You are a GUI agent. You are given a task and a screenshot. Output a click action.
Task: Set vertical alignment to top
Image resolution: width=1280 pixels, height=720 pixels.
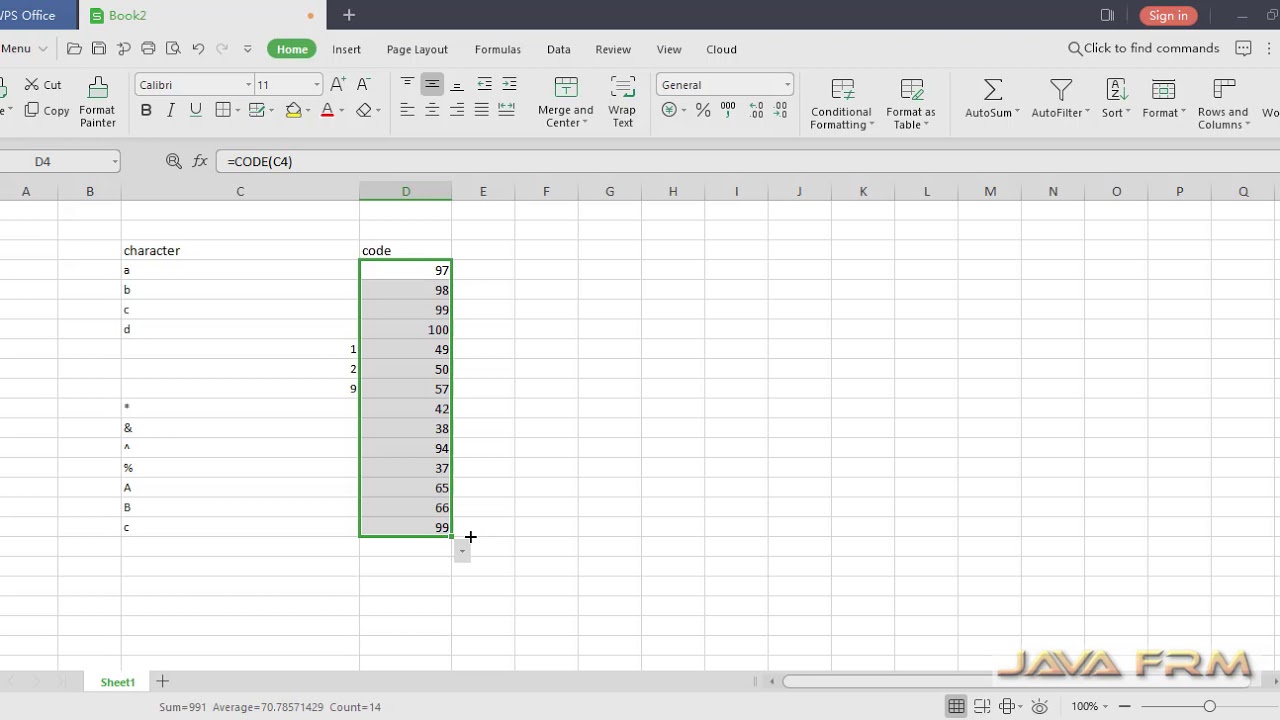407,84
